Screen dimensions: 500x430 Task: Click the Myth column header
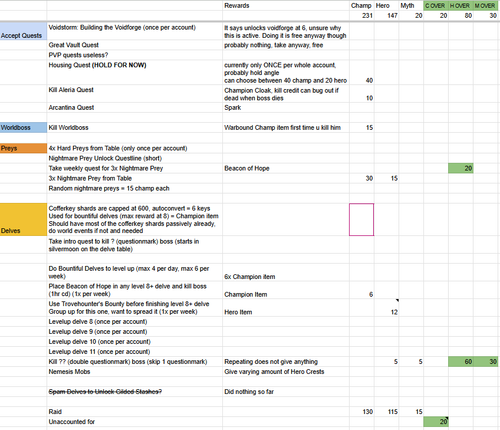pyautogui.click(x=411, y=6)
